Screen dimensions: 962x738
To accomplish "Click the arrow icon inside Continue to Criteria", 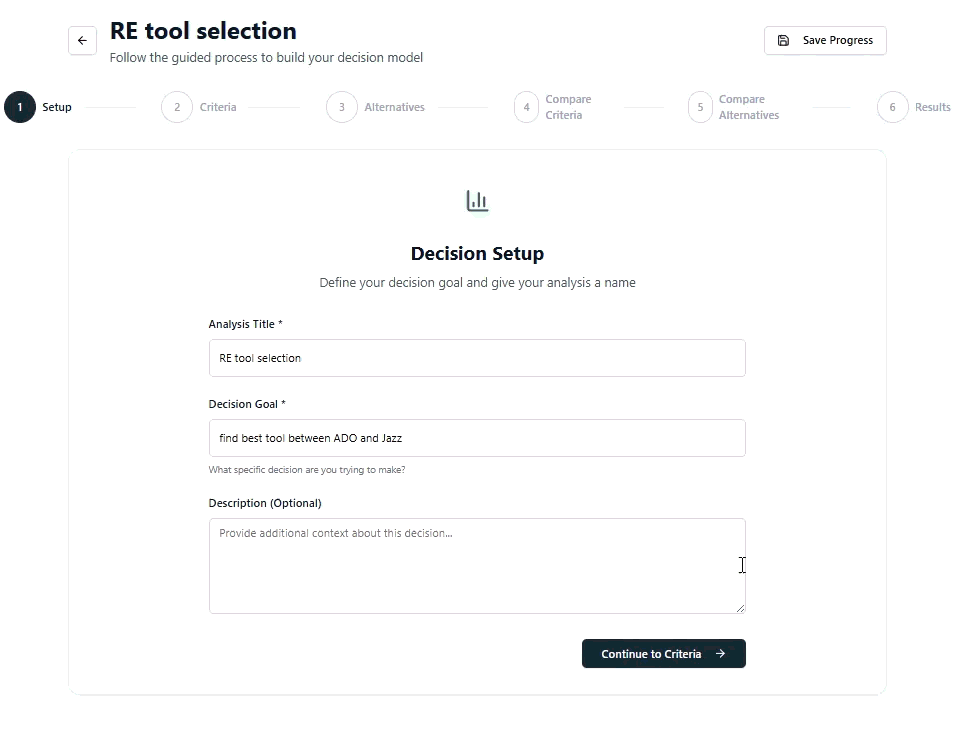I will click(x=719, y=653).
